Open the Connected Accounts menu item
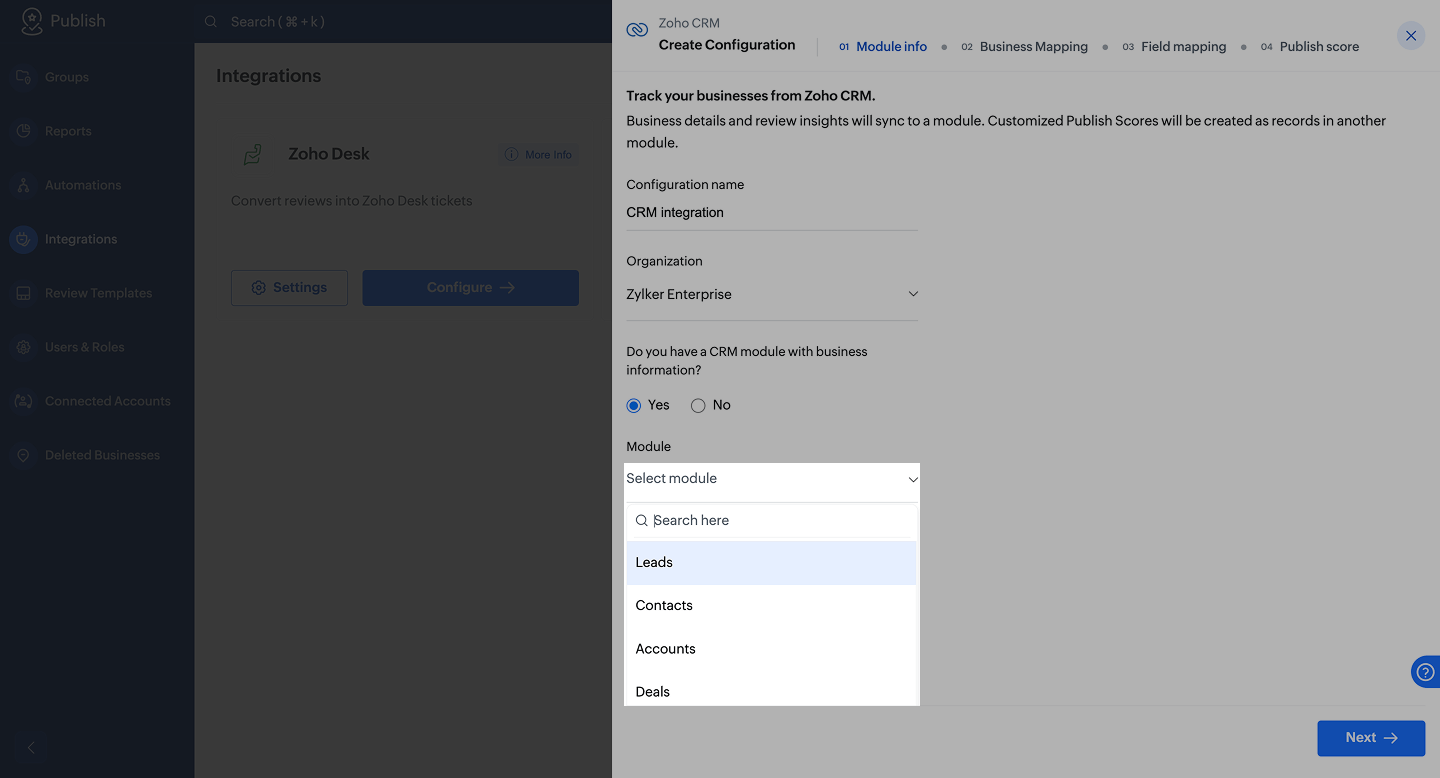The width and height of the screenshot is (1440, 778). [x=108, y=401]
